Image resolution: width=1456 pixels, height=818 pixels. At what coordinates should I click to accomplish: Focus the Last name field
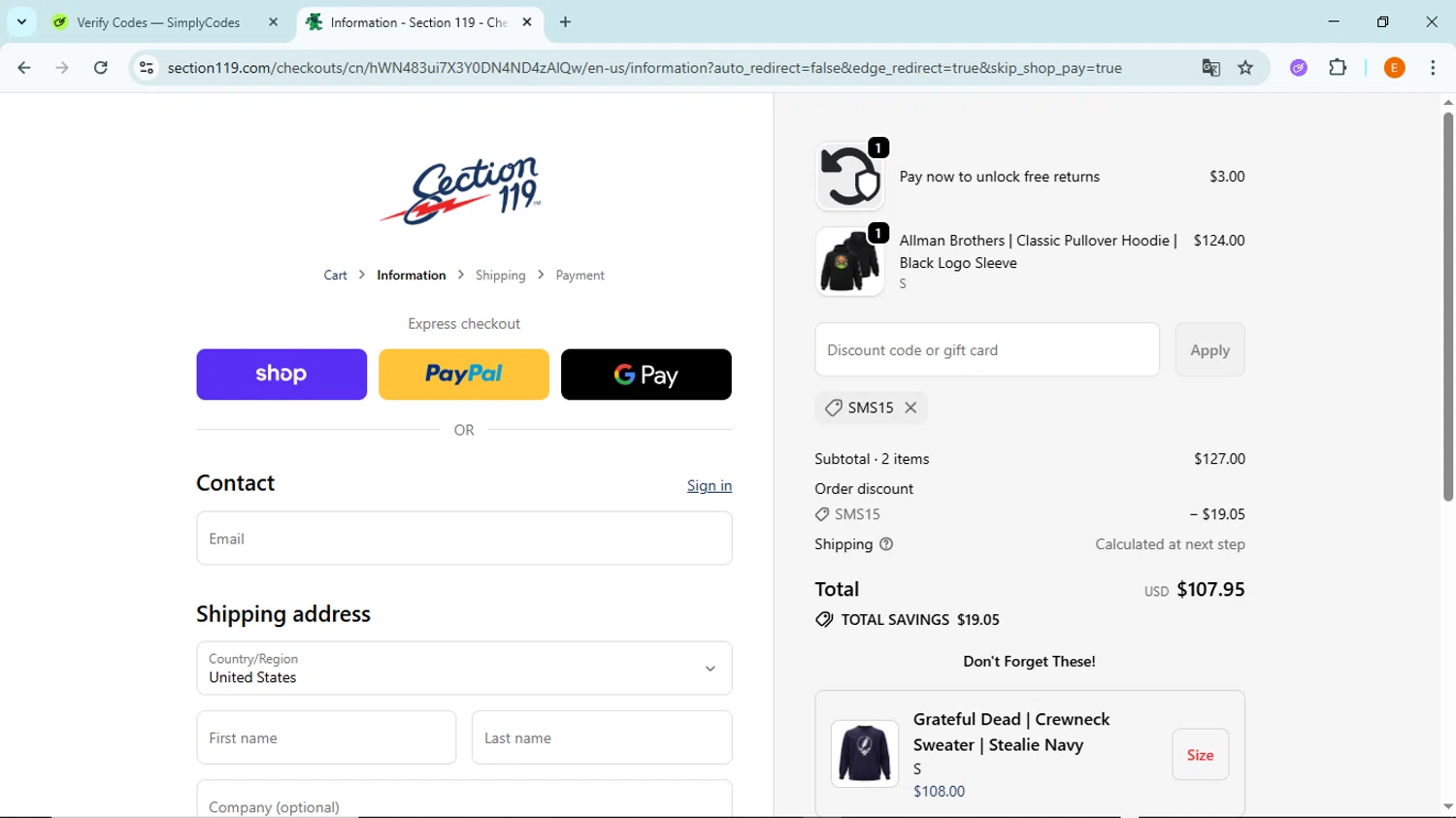[x=602, y=737]
